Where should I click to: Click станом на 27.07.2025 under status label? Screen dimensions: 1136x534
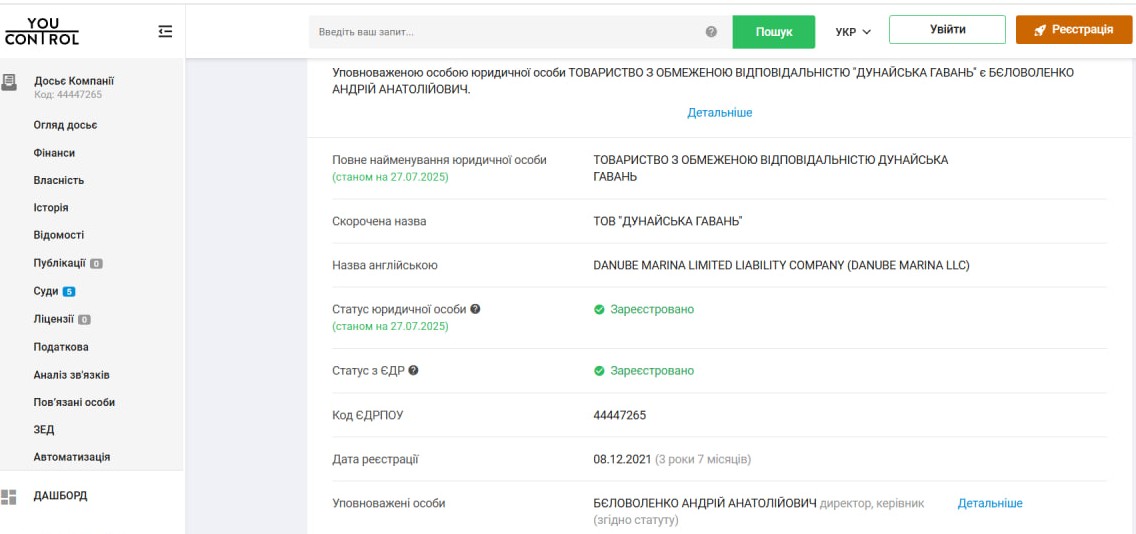coord(390,326)
